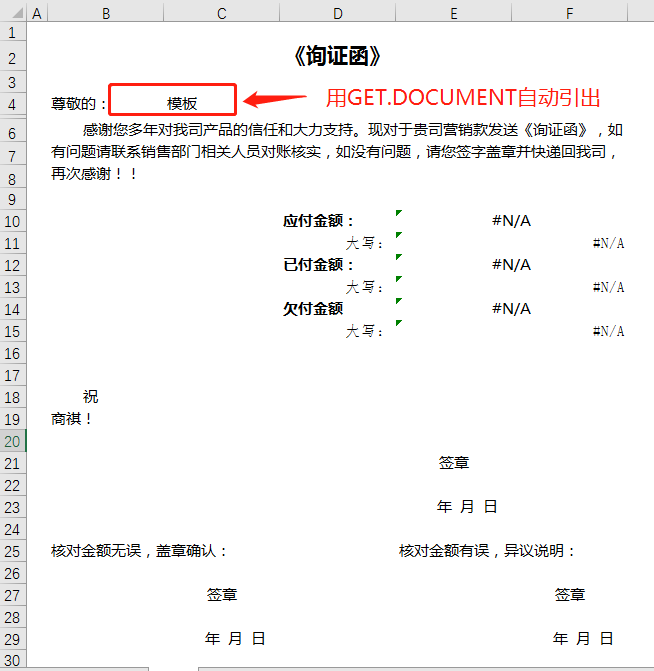Select the 签章 cell in row 21
Screen dimensions: 654x671
tap(454, 463)
